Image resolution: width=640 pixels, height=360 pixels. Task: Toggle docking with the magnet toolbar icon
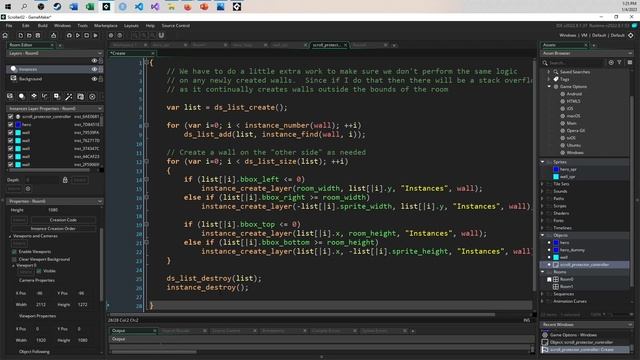(161, 36)
